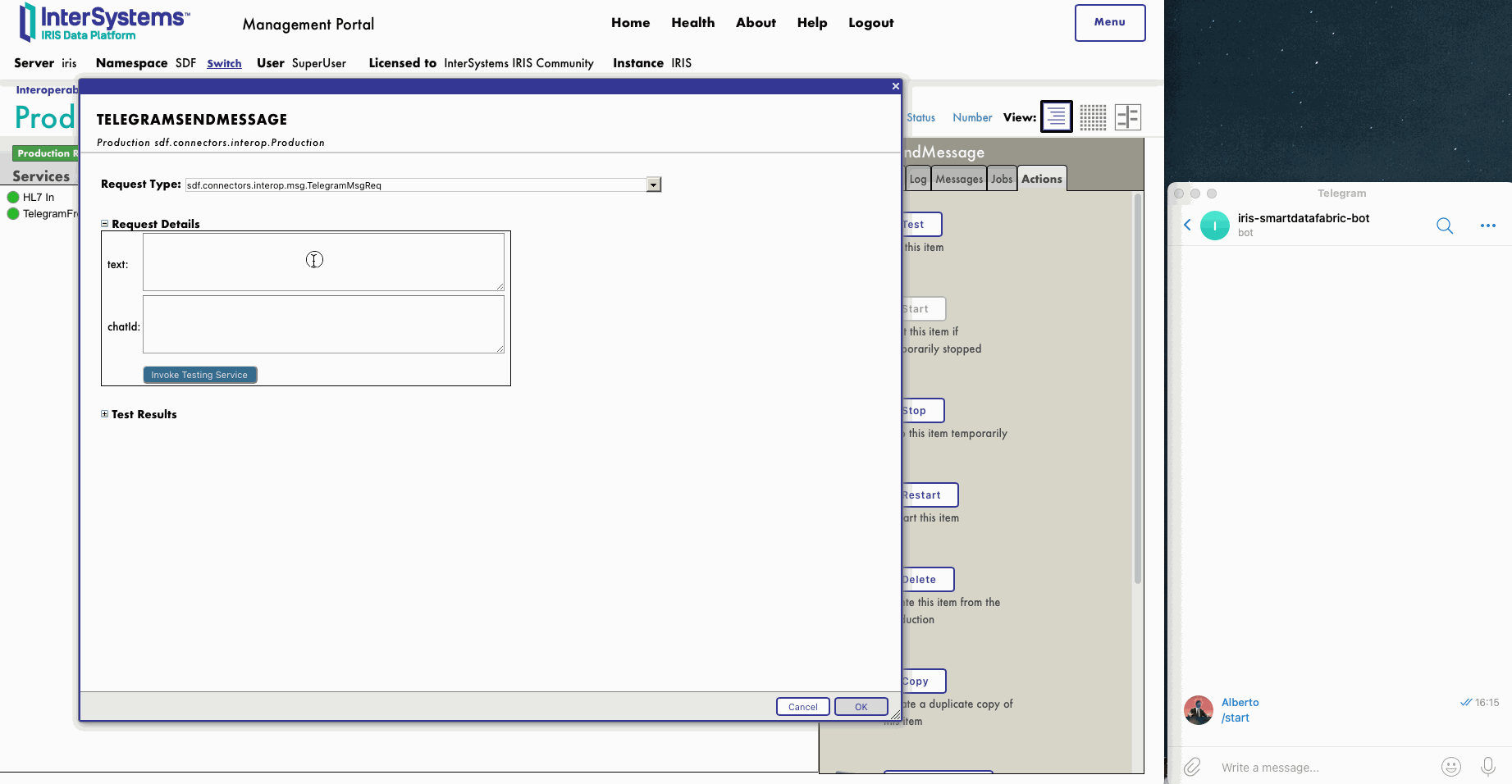Click Alberto's profile picture in chat
Viewport: 1512px width, 784px height.
[x=1199, y=710]
